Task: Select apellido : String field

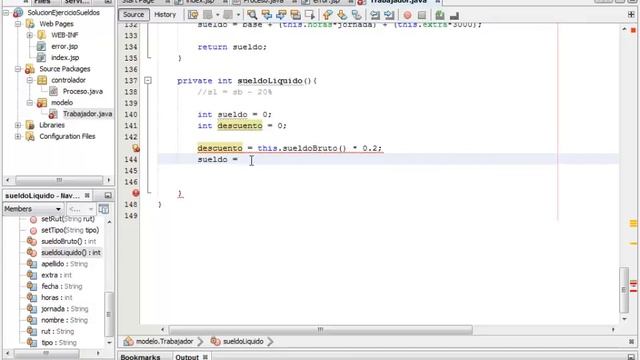Action: (x=64, y=264)
